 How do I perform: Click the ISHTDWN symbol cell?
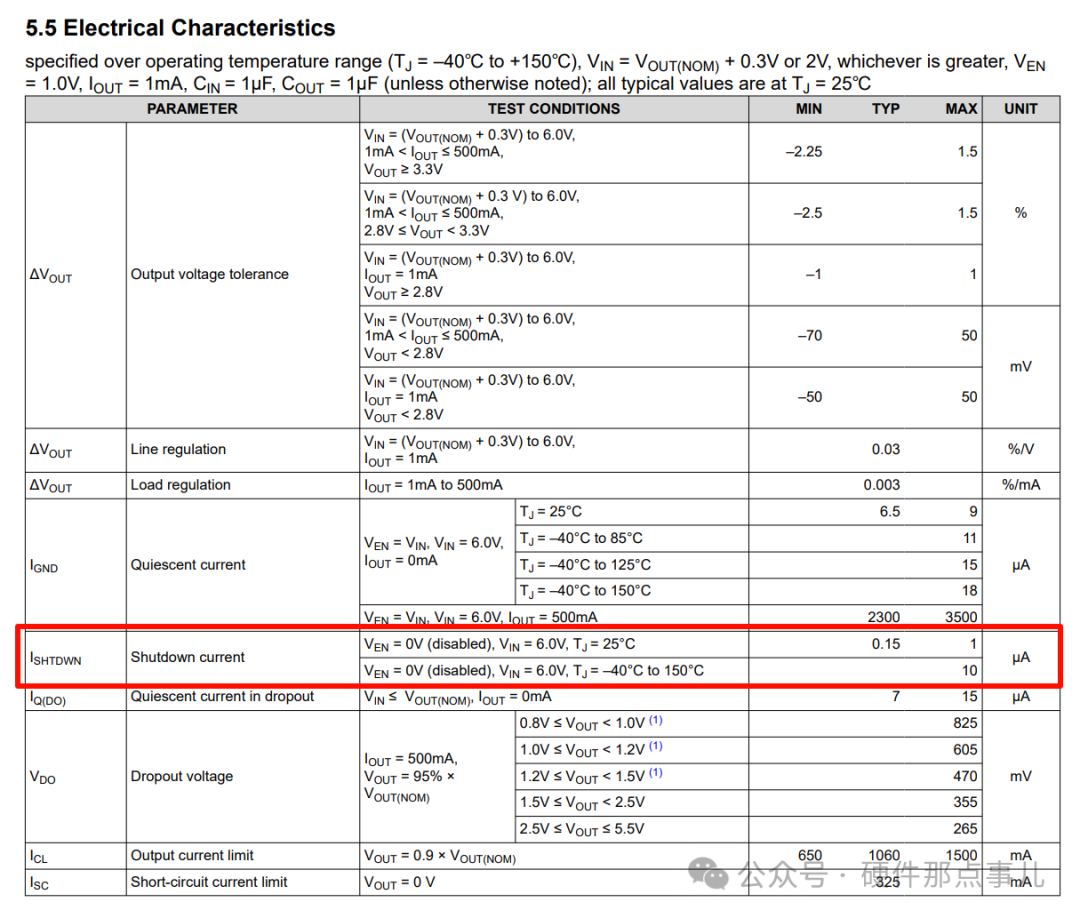pos(56,659)
